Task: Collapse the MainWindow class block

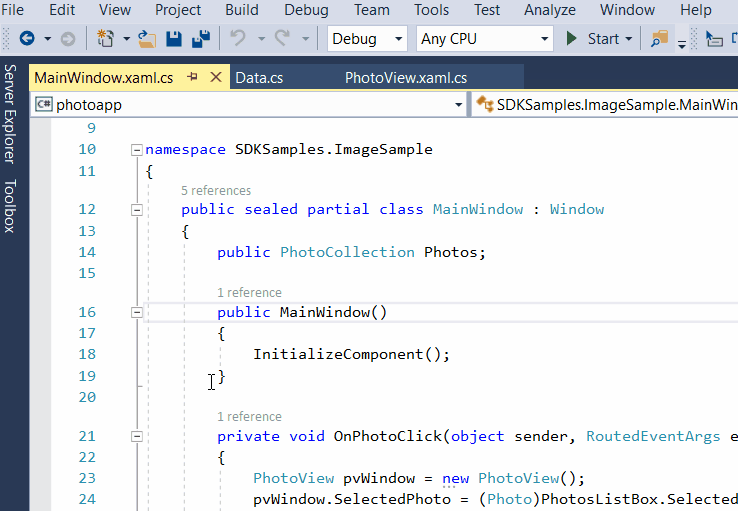Action: [136, 210]
